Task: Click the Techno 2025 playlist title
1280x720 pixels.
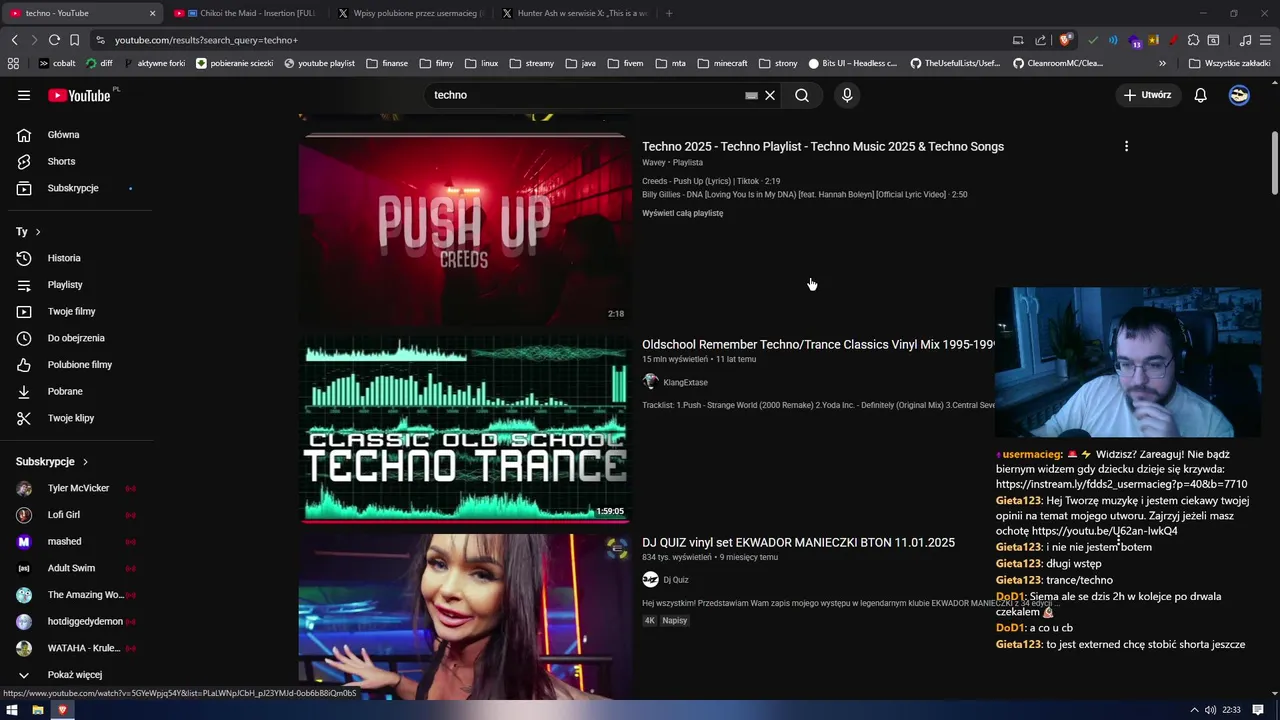Action: (x=823, y=146)
